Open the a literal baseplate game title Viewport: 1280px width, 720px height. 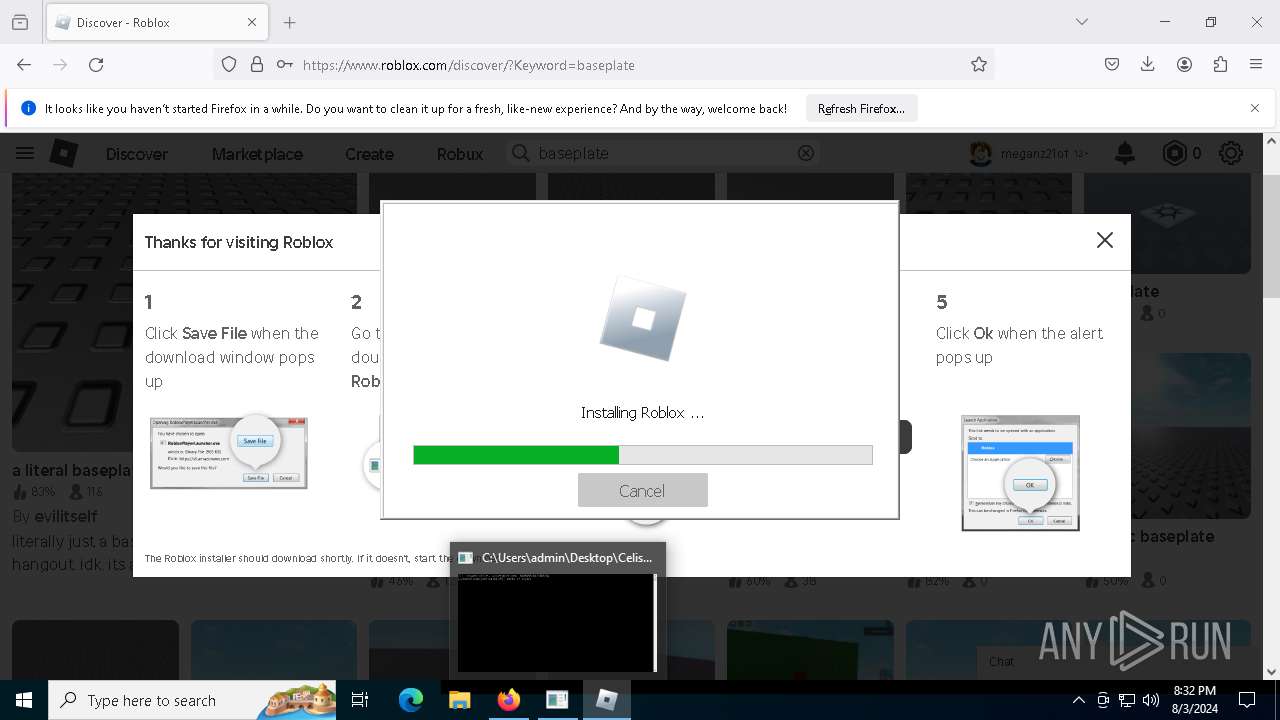pyautogui.click(x=72, y=470)
